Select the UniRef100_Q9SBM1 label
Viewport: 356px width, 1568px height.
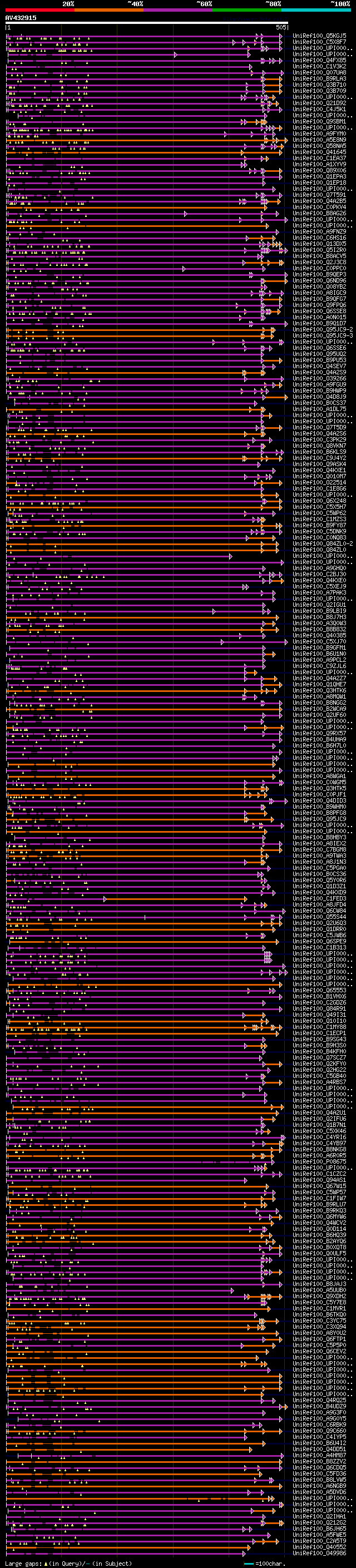point(319,121)
